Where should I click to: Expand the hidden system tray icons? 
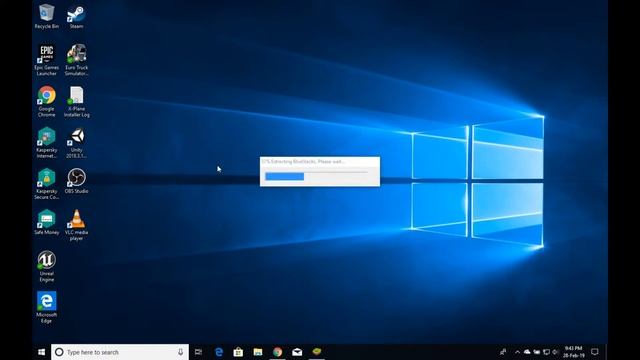coord(517,352)
